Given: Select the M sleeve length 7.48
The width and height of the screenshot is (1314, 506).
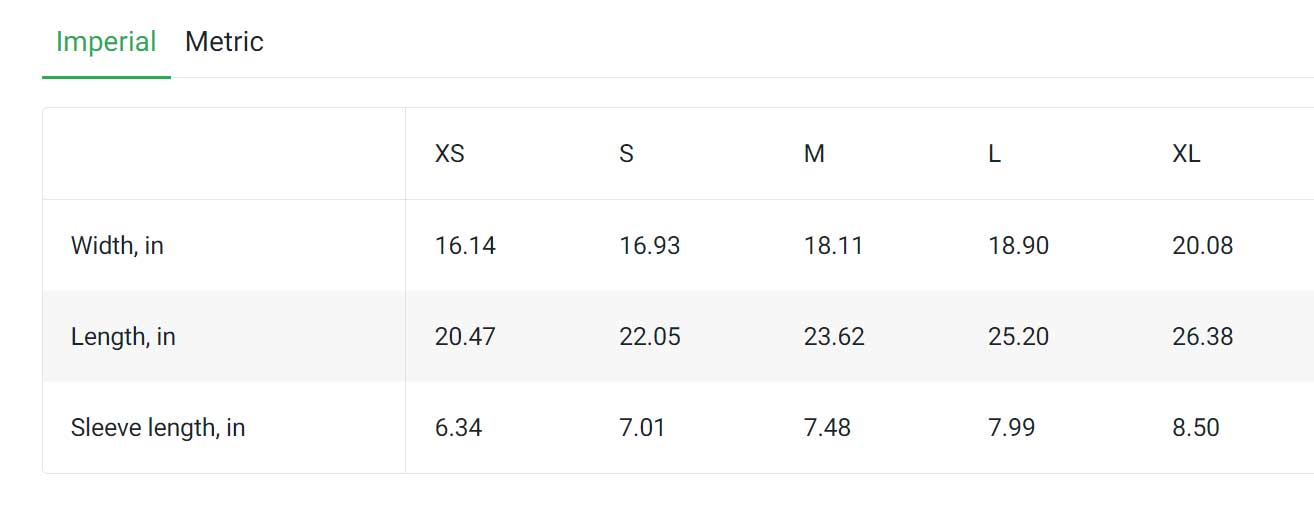Looking at the screenshot, I should [827, 428].
